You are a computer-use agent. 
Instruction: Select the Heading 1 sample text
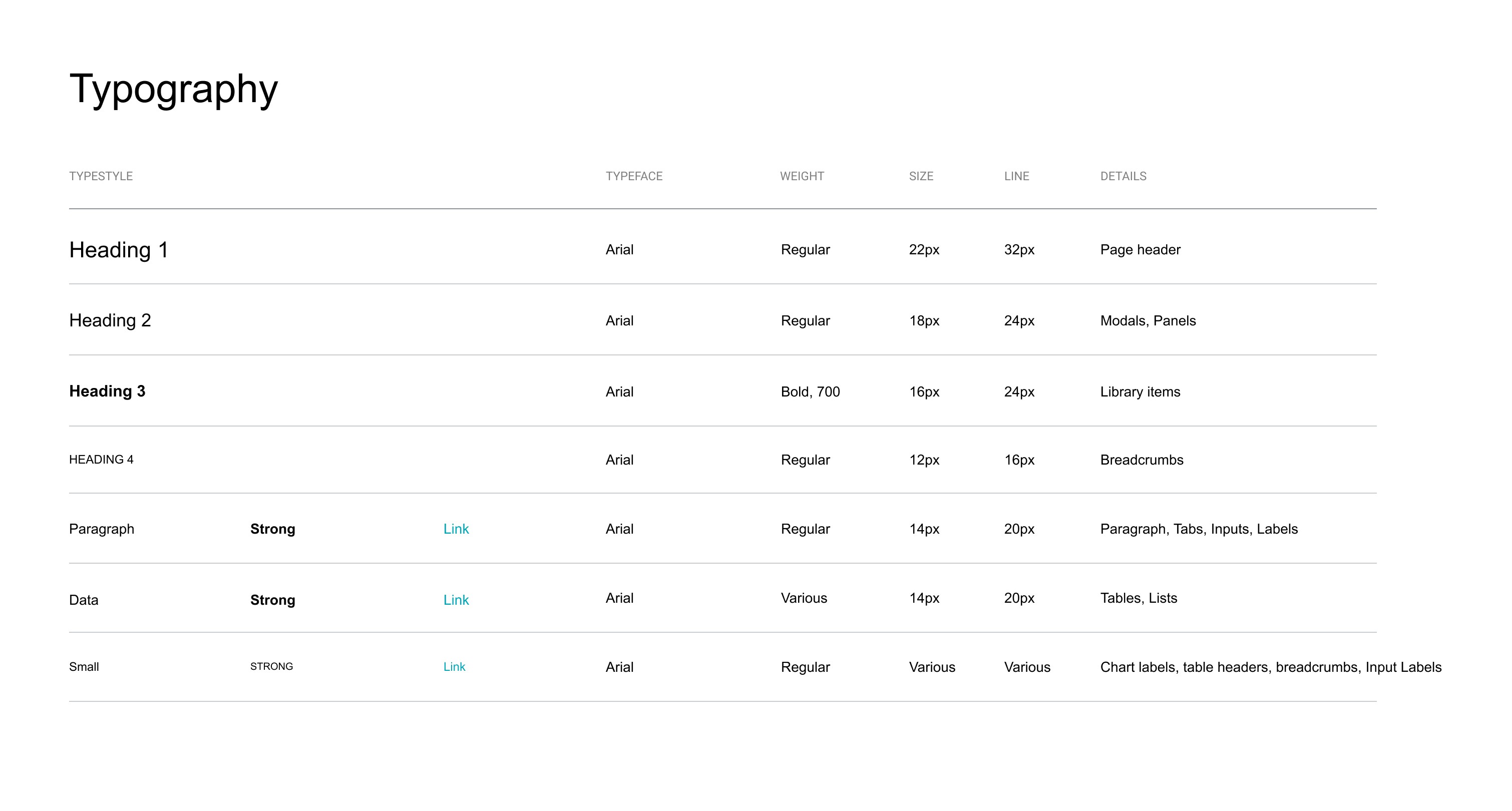(119, 250)
